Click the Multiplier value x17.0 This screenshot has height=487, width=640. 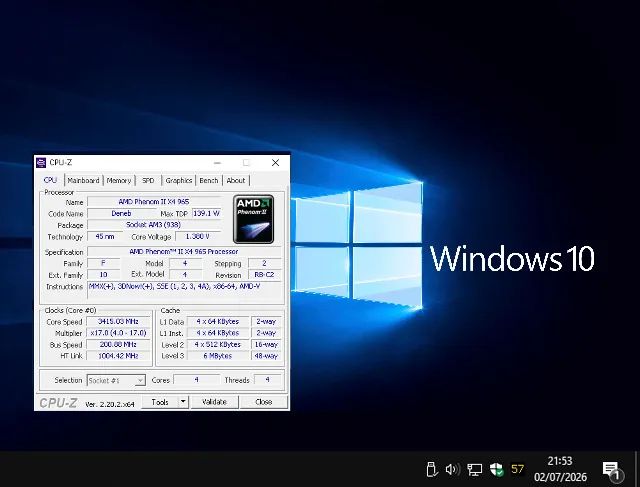click(118, 333)
